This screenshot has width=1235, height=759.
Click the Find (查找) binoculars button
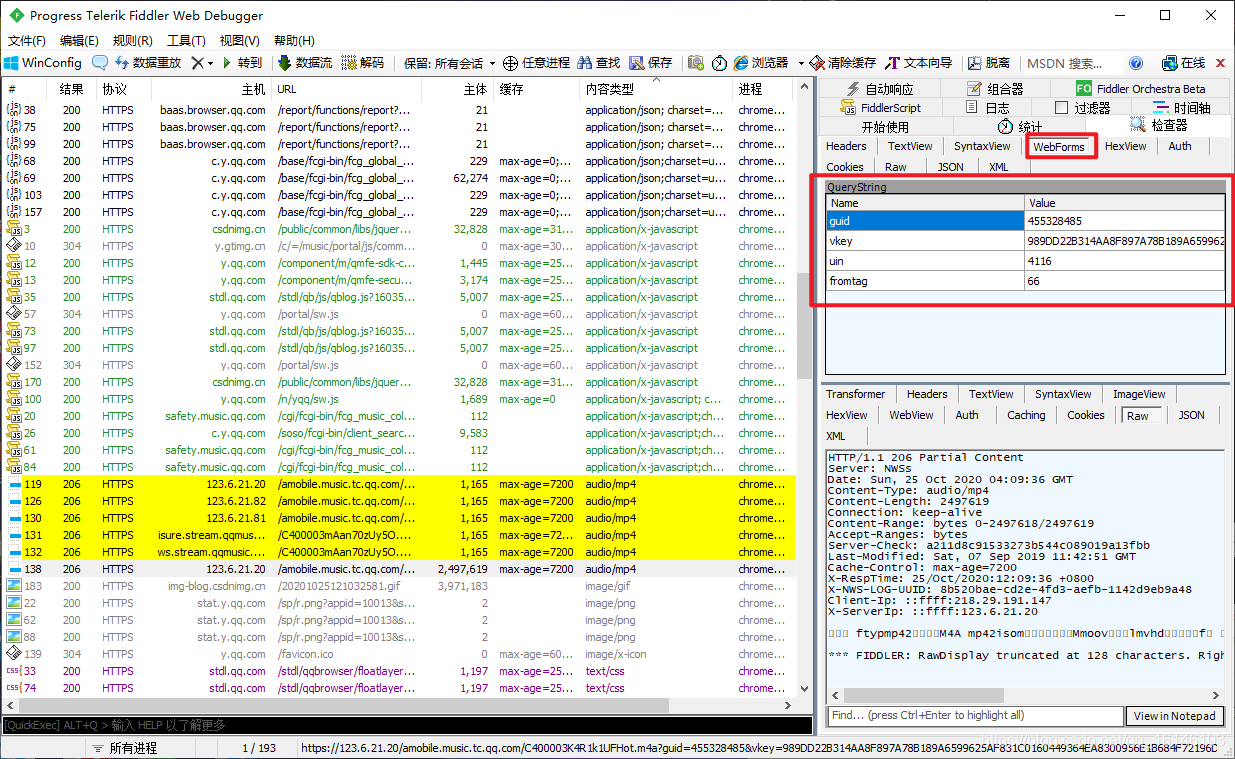598,62
